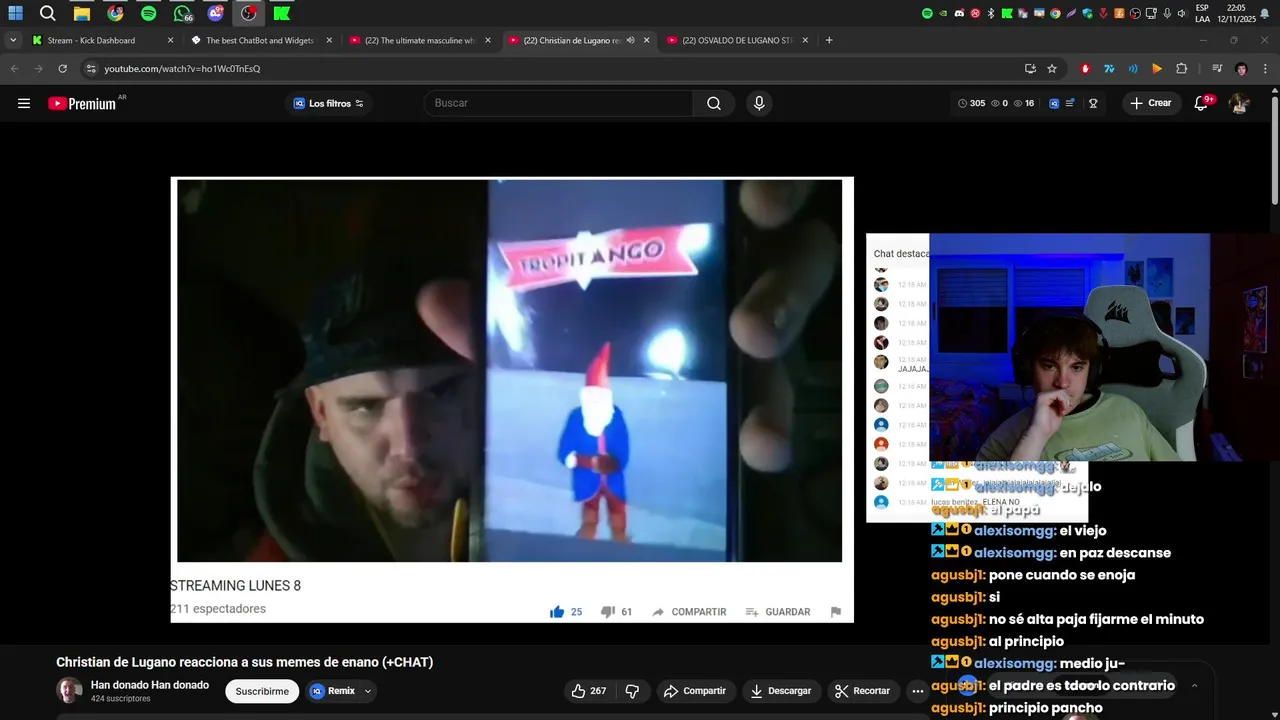Open the channel avatar beside Suscribirme
The width and height of the screenshot is (1280, 720).
pyautogui.click(x=69, y=691)
